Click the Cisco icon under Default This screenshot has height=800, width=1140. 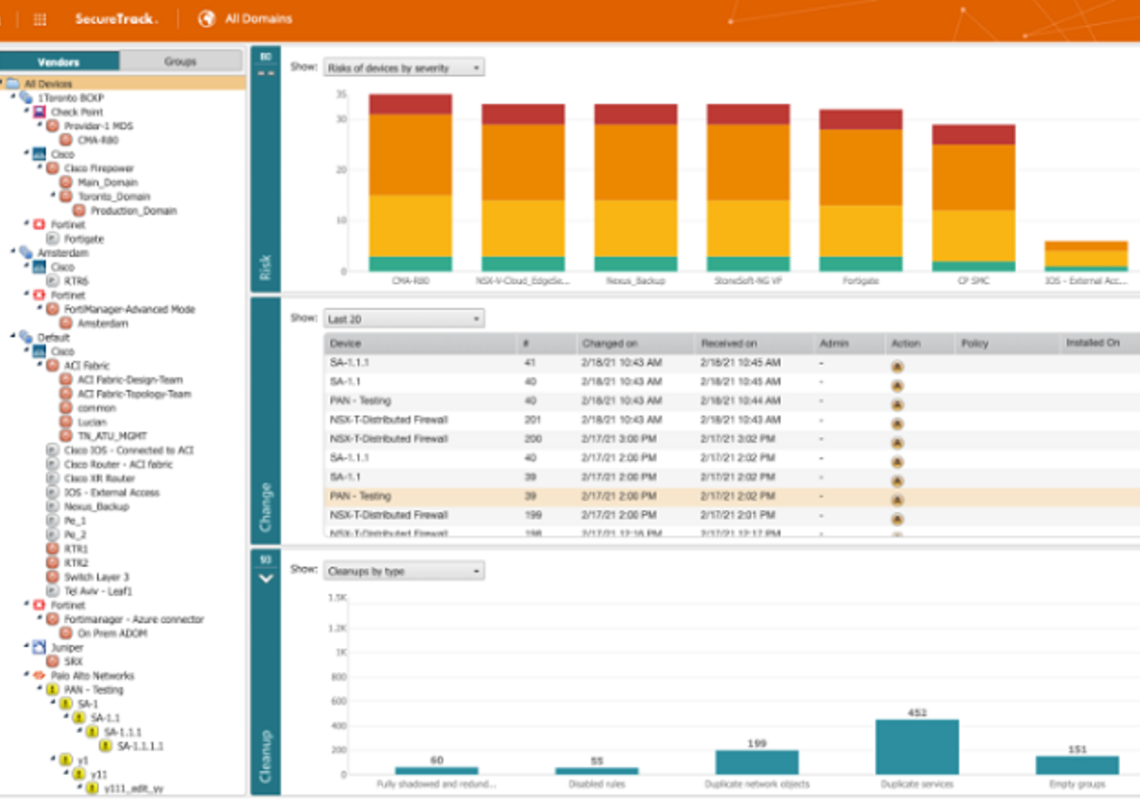41,351
